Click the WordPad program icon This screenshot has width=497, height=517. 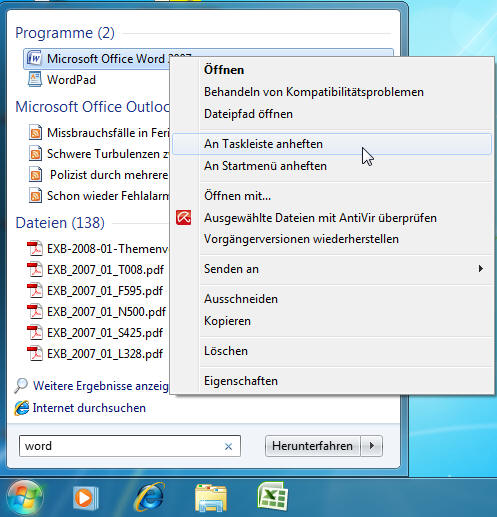[35, 80]
